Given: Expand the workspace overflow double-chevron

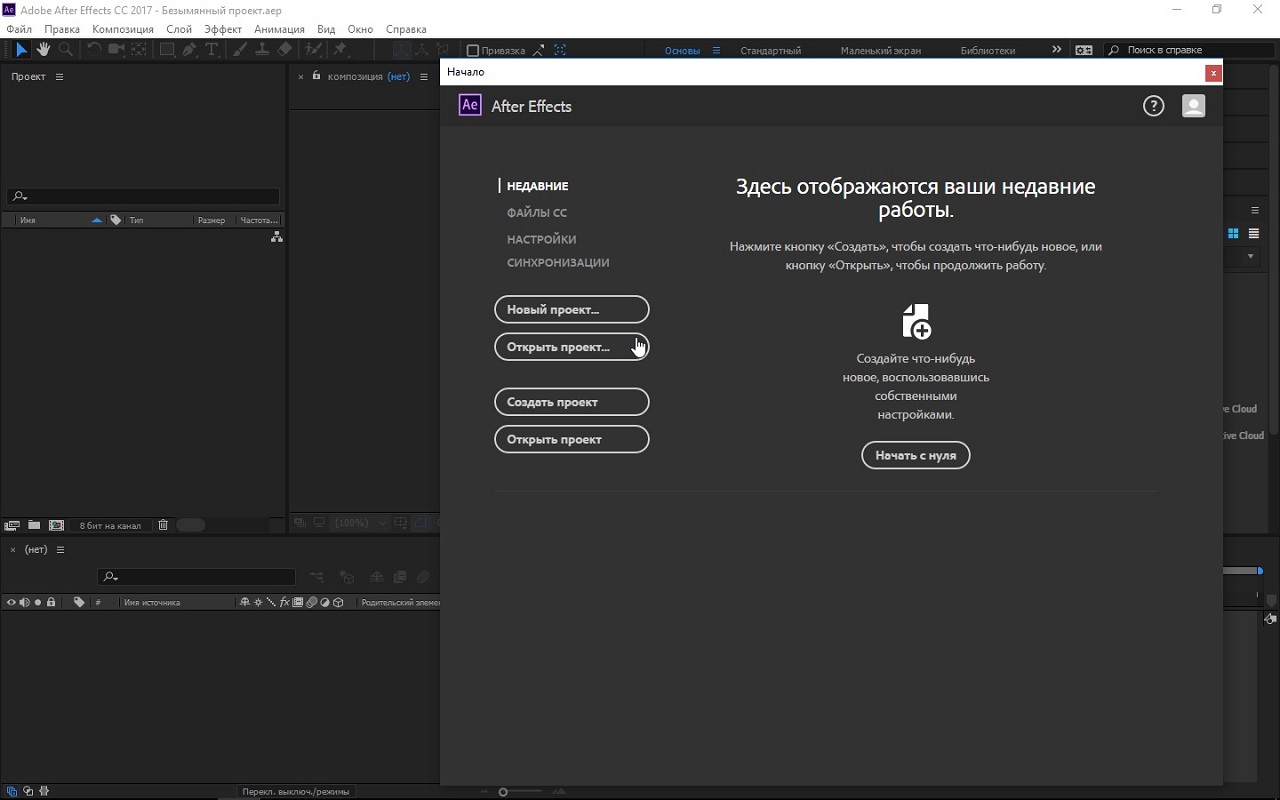Looking at the screenshot, I should click(1056, 50).
